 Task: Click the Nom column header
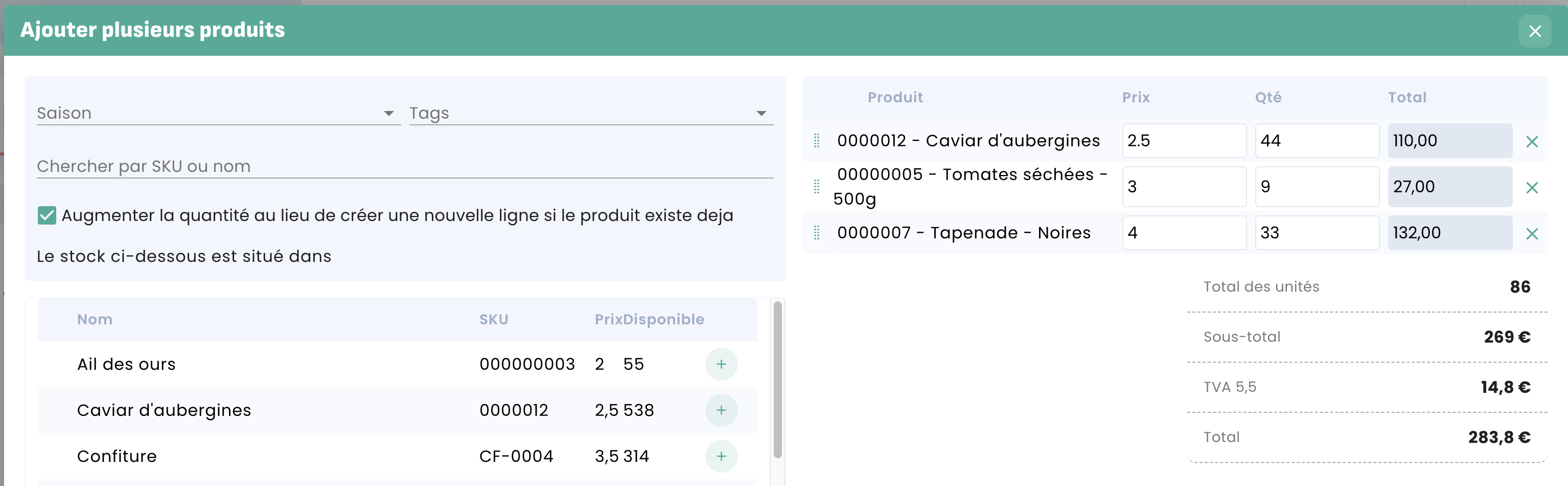[x=95, y=319]
